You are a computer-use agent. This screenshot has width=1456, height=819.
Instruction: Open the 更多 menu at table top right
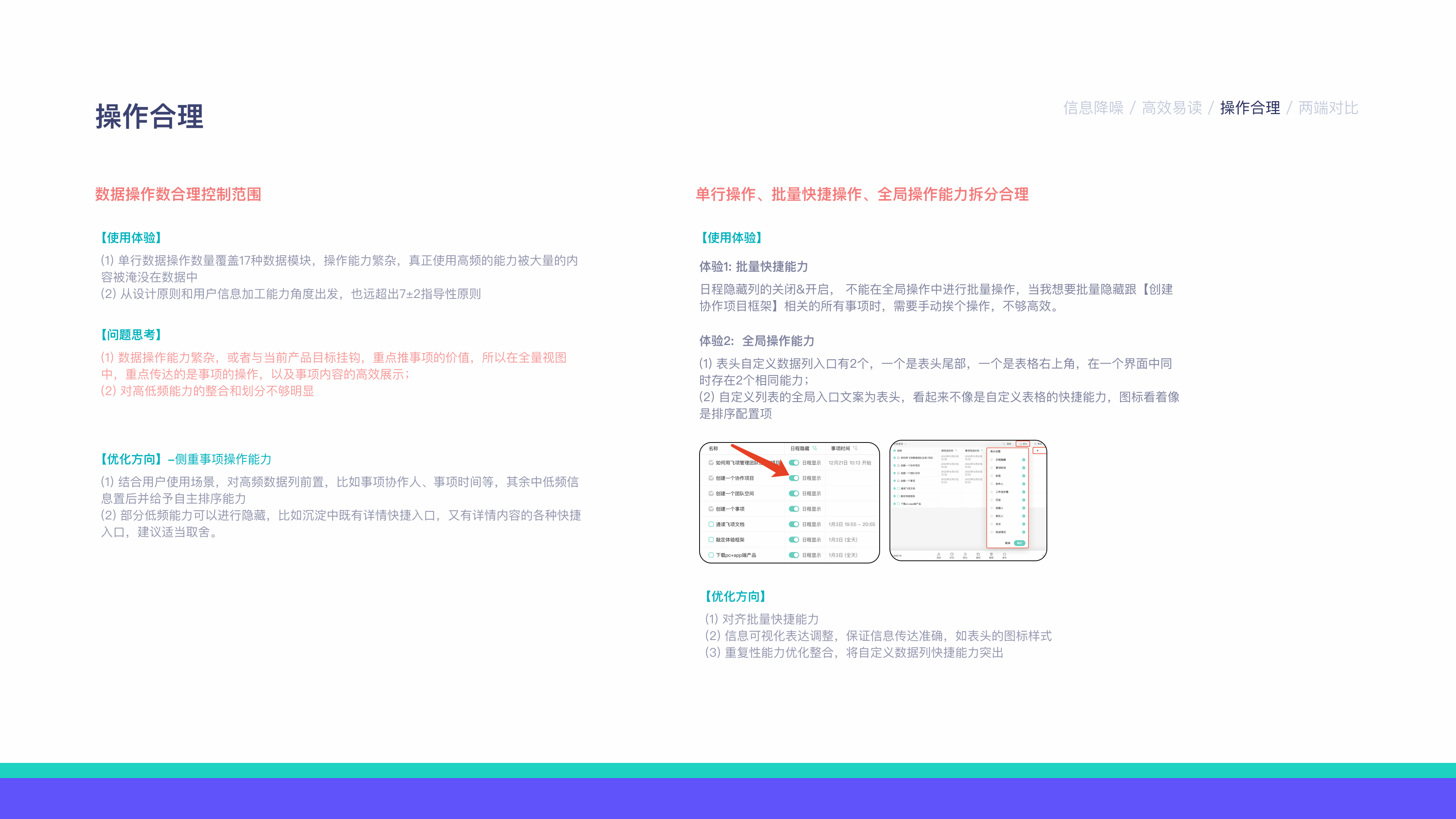click(1038, 444)
